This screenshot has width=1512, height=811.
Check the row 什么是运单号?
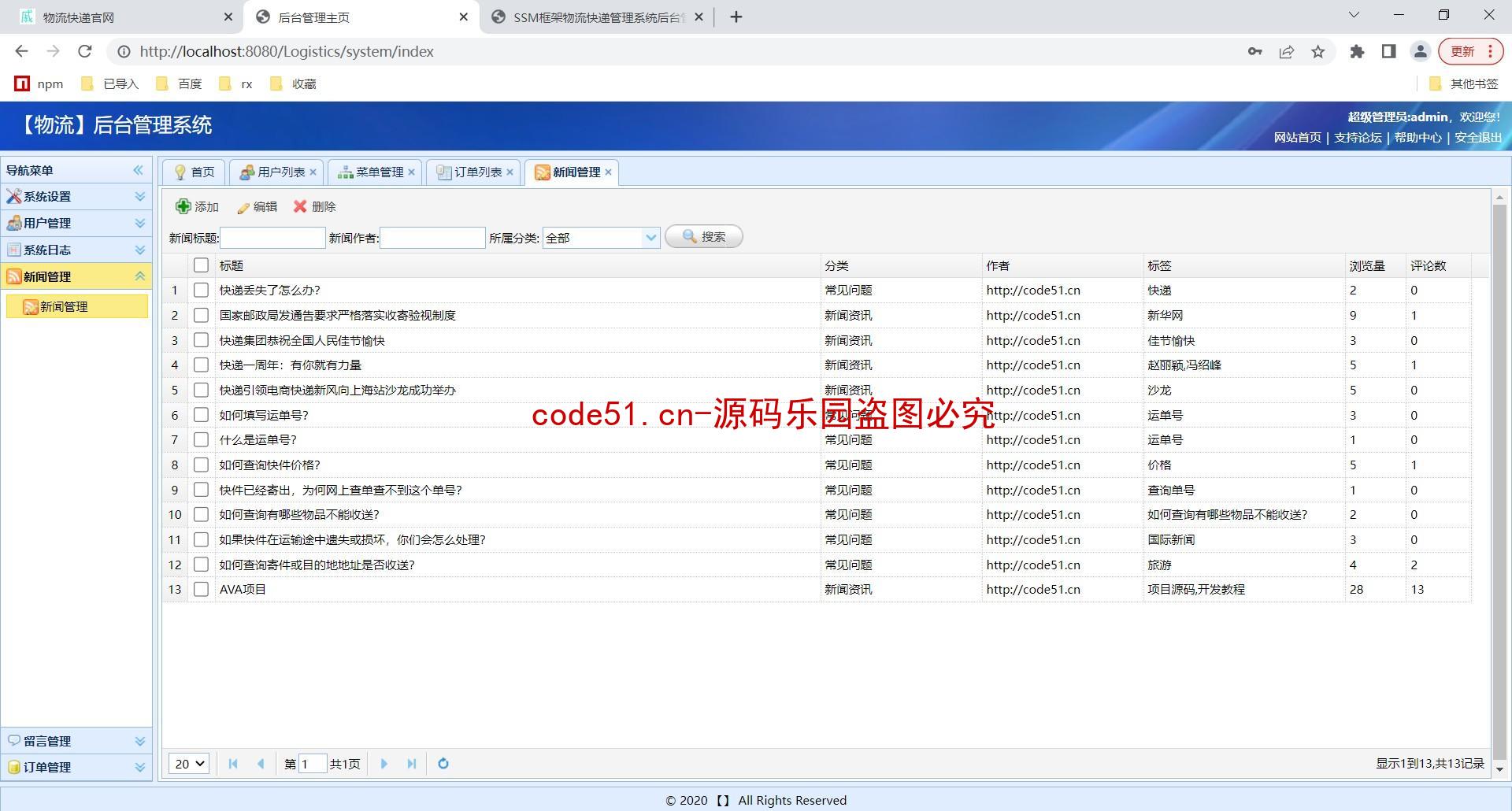(201, 439)
